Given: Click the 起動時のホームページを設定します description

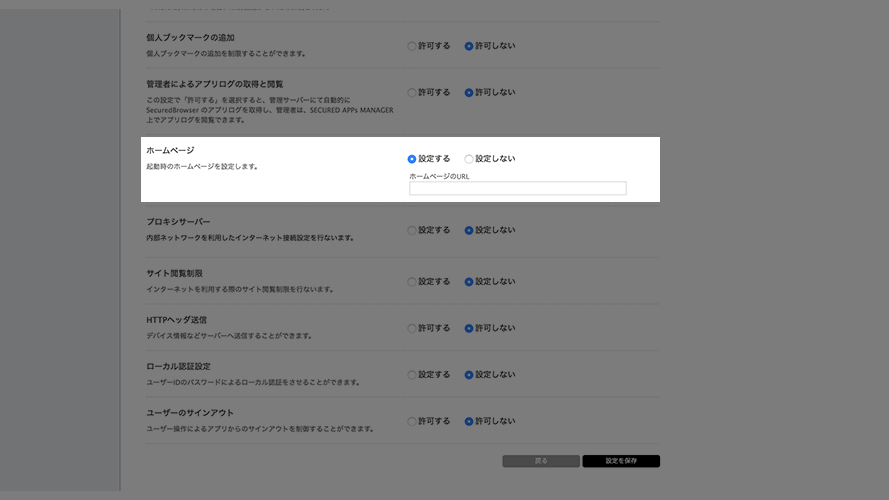Looking at the screenshot, I should [x=202, y=167].
